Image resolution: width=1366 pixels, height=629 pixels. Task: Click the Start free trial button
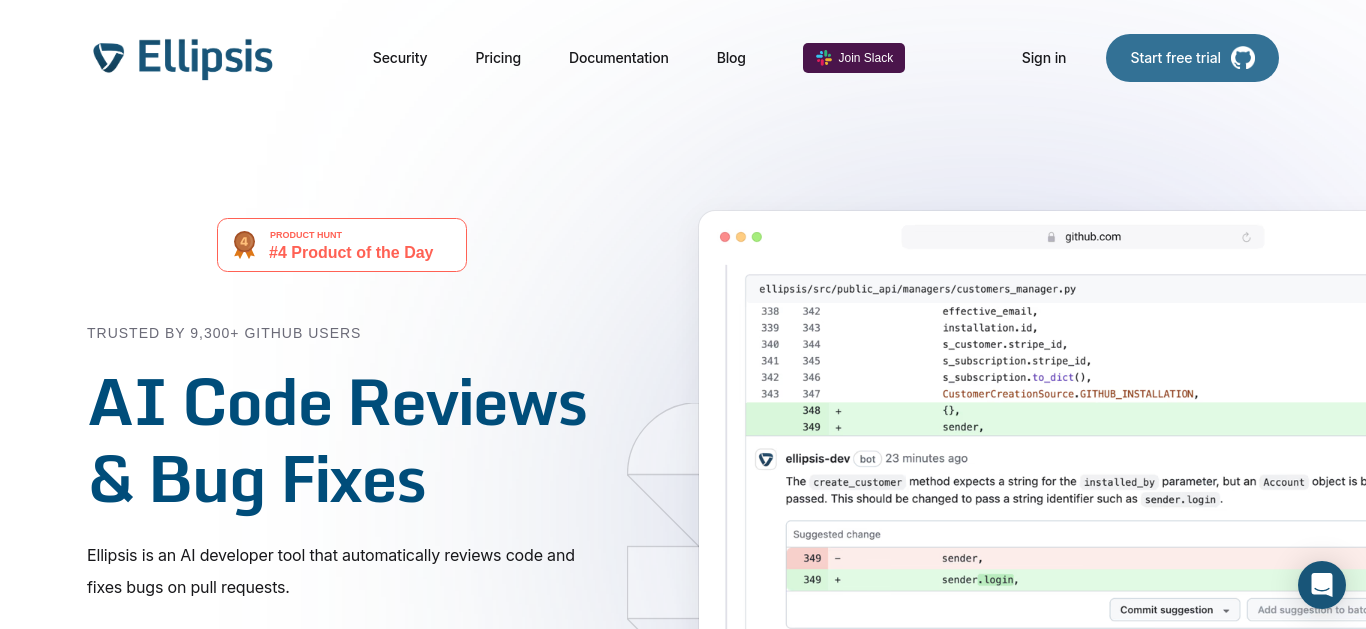tap(1192, 58)
